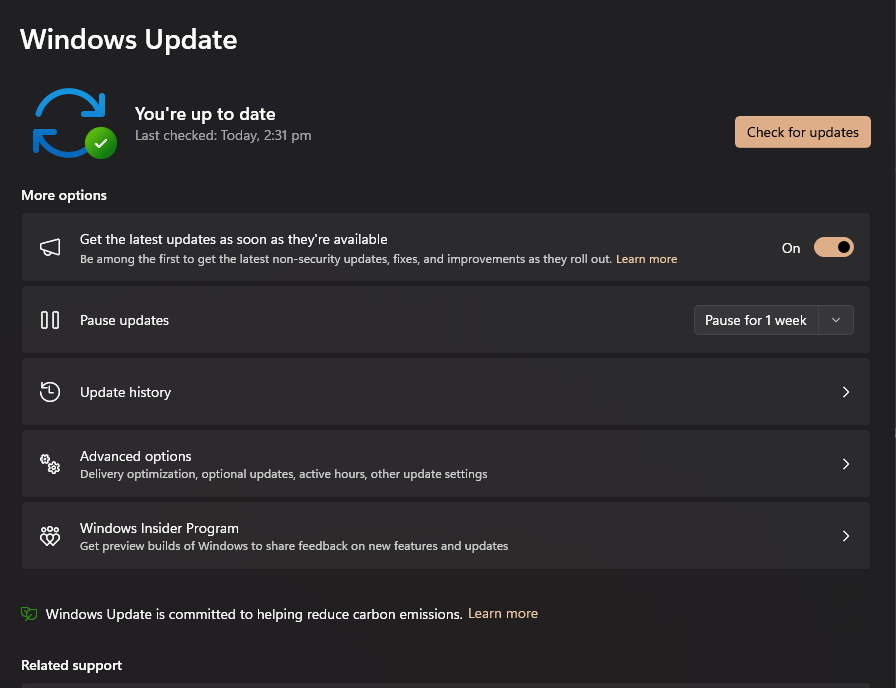Click the green checkmark badge icon
This screenshot has width=896, height=688.
[100, 143]
